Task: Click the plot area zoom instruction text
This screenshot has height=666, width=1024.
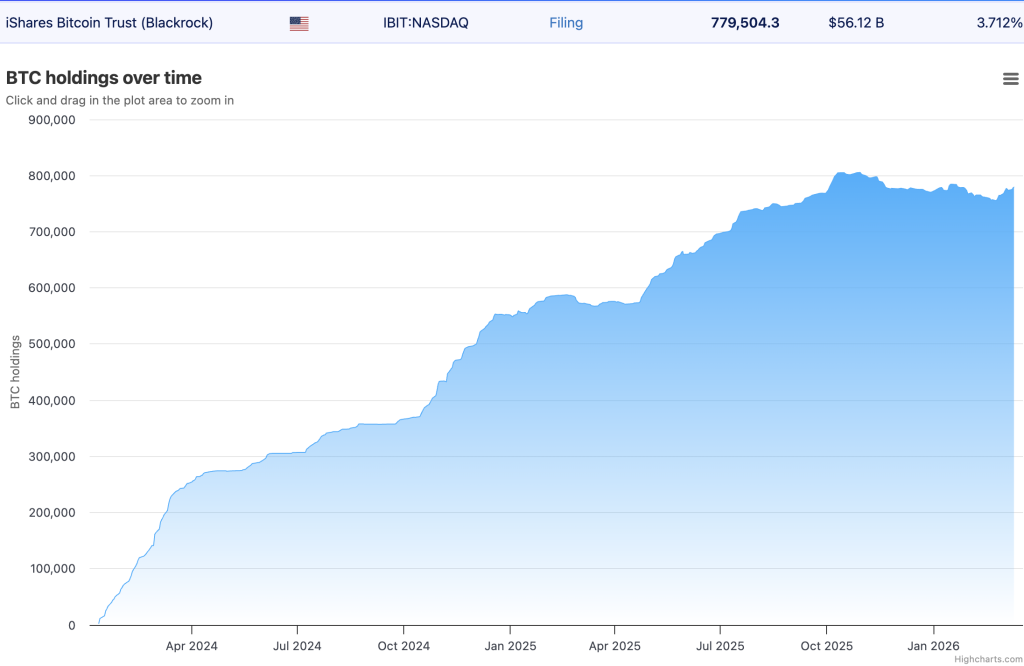Action: pos(119,100)
